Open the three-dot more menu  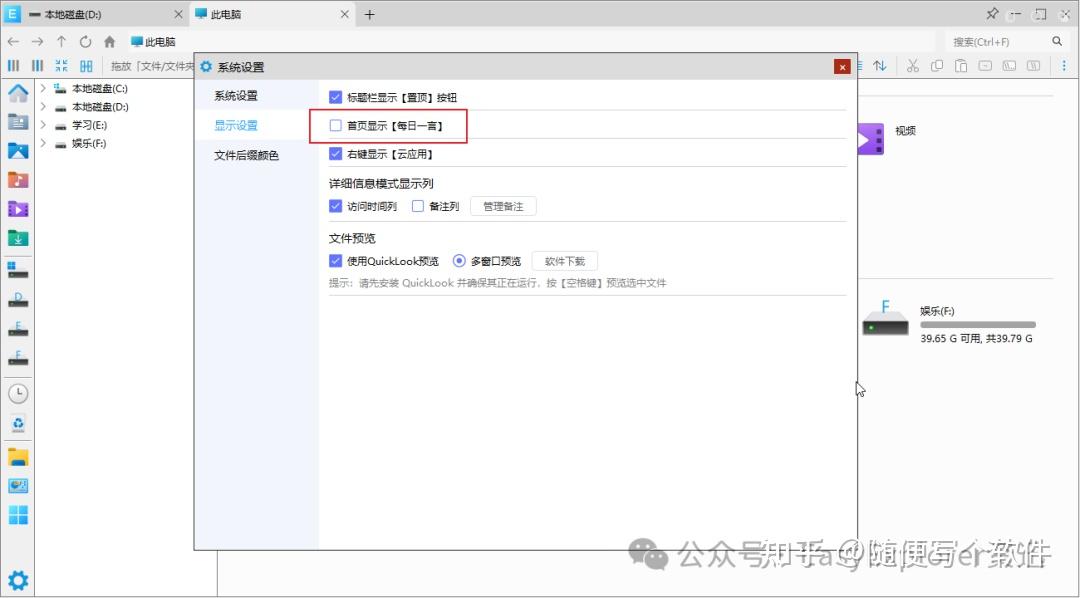tap(1064, 66)
